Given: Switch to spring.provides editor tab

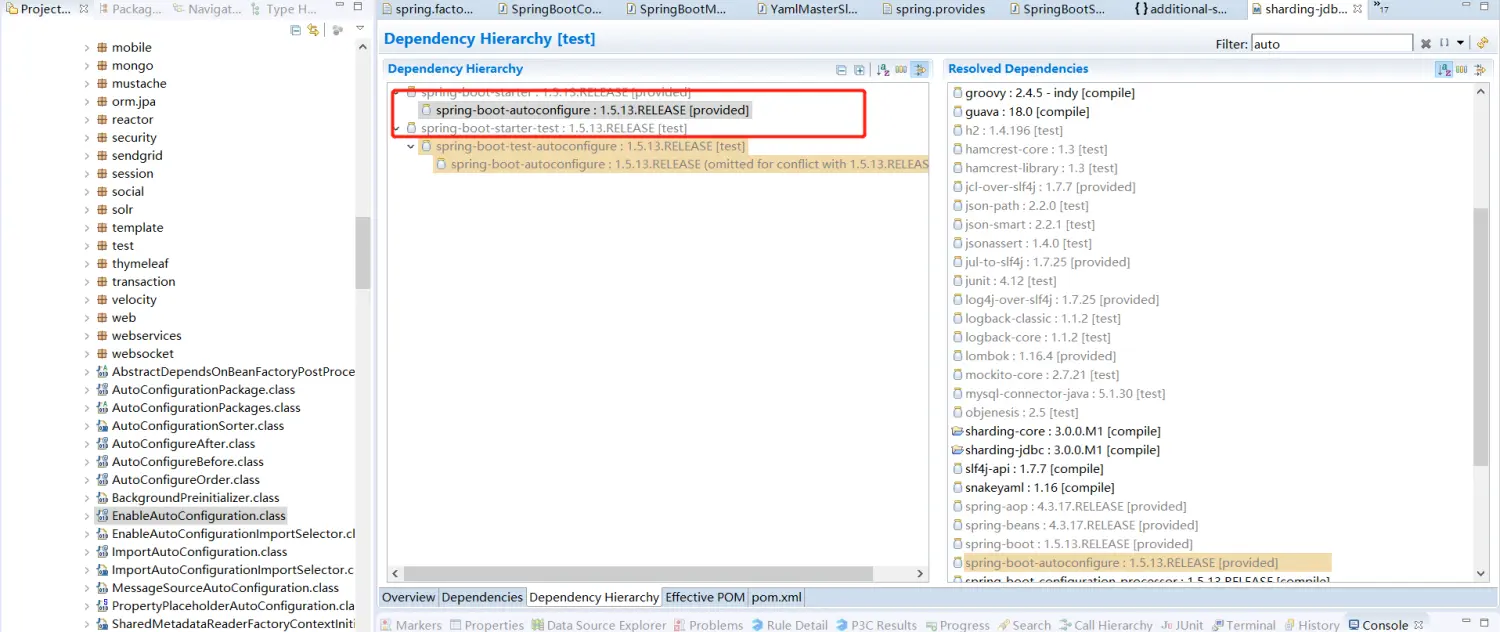Looking at the screenshot, I should [932, 9].
